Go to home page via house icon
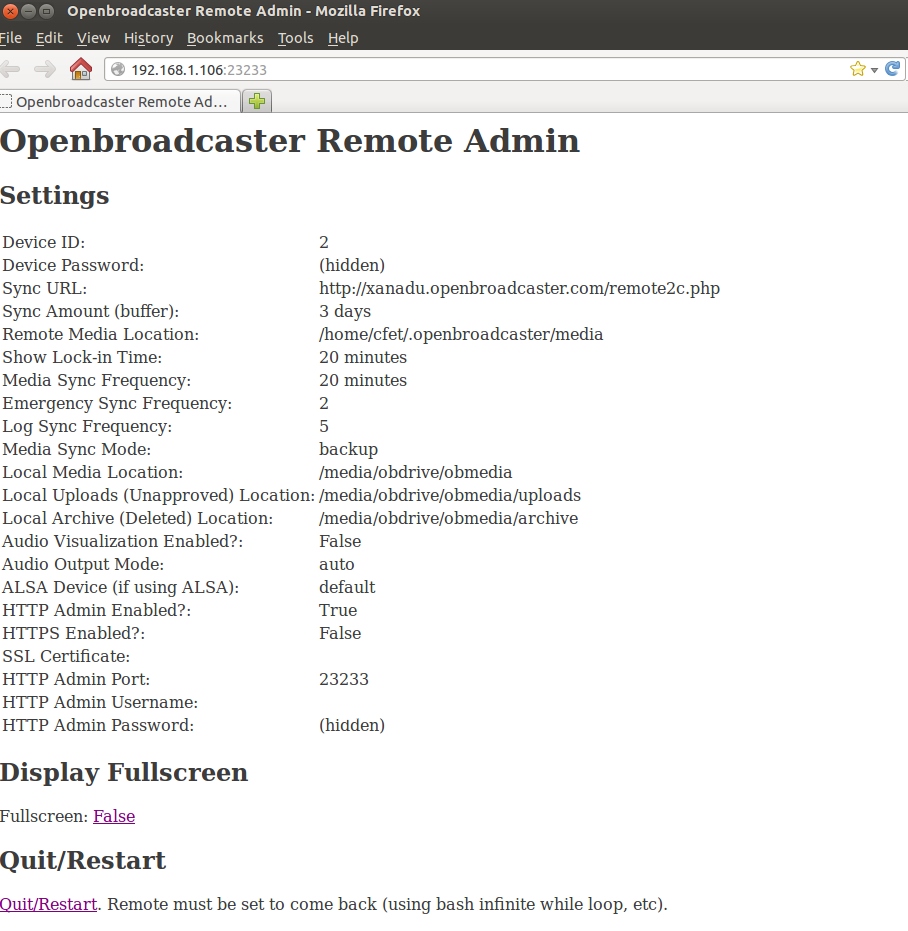This screenshot has height=931, width=908. (81, 69)
